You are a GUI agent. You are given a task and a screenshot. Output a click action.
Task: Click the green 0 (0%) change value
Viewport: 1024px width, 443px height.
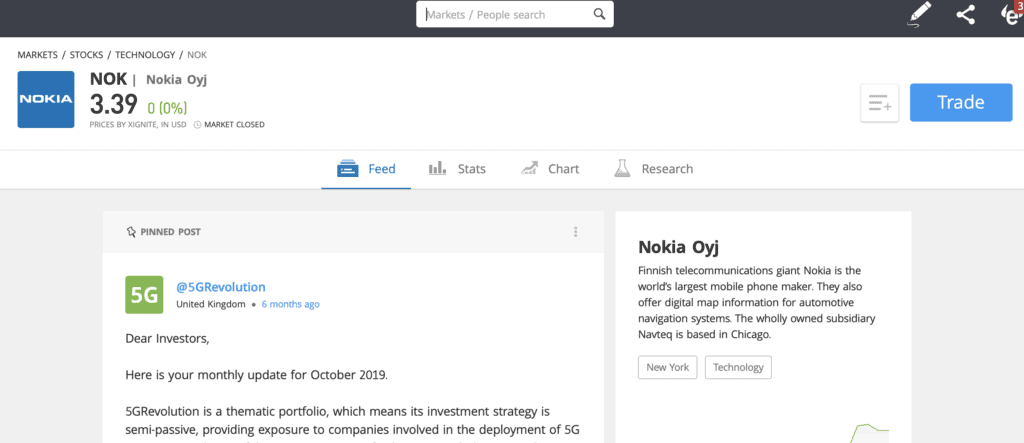click(167, 107)
